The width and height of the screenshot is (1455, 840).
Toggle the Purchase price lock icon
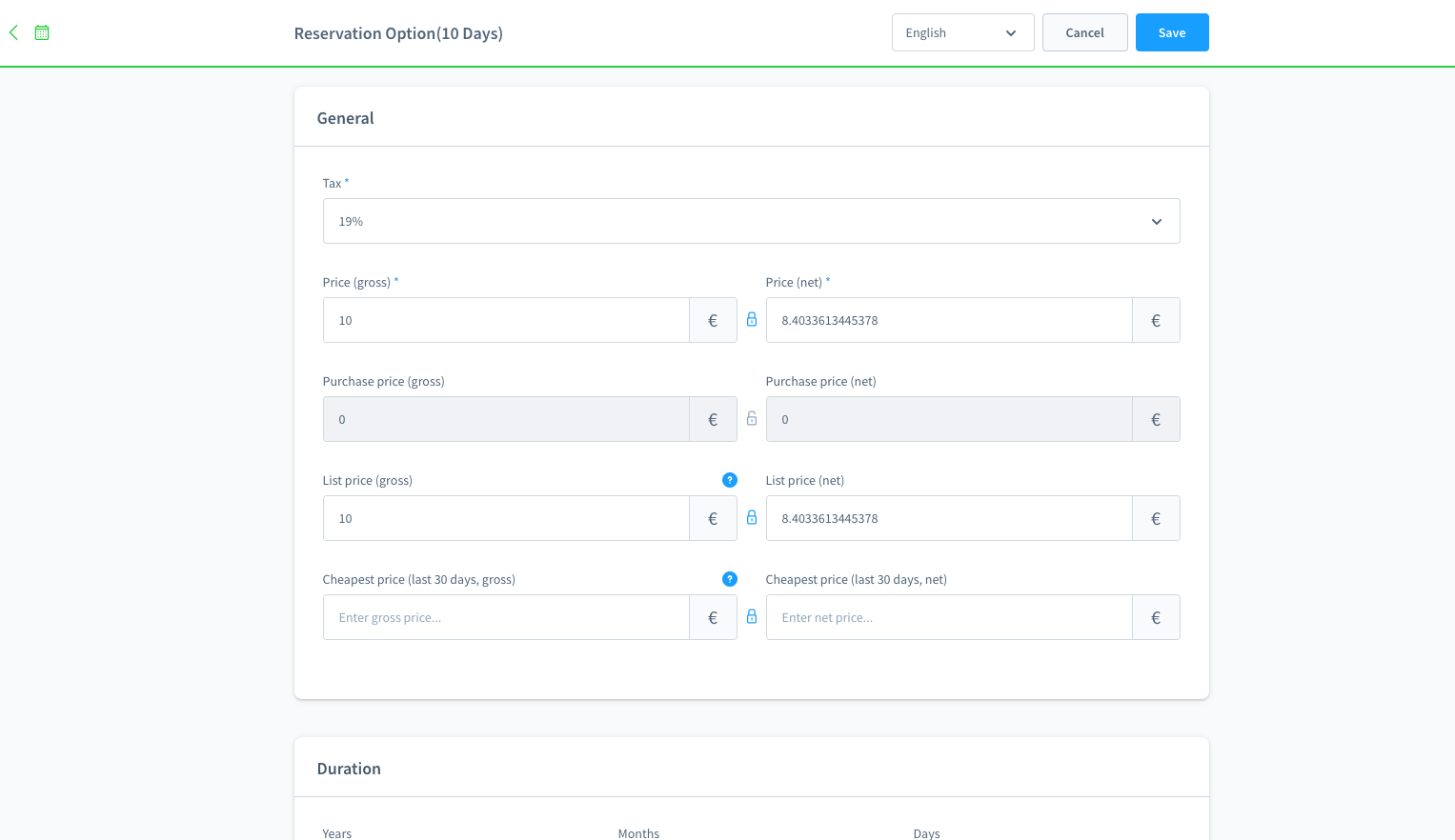click(752, 419)
